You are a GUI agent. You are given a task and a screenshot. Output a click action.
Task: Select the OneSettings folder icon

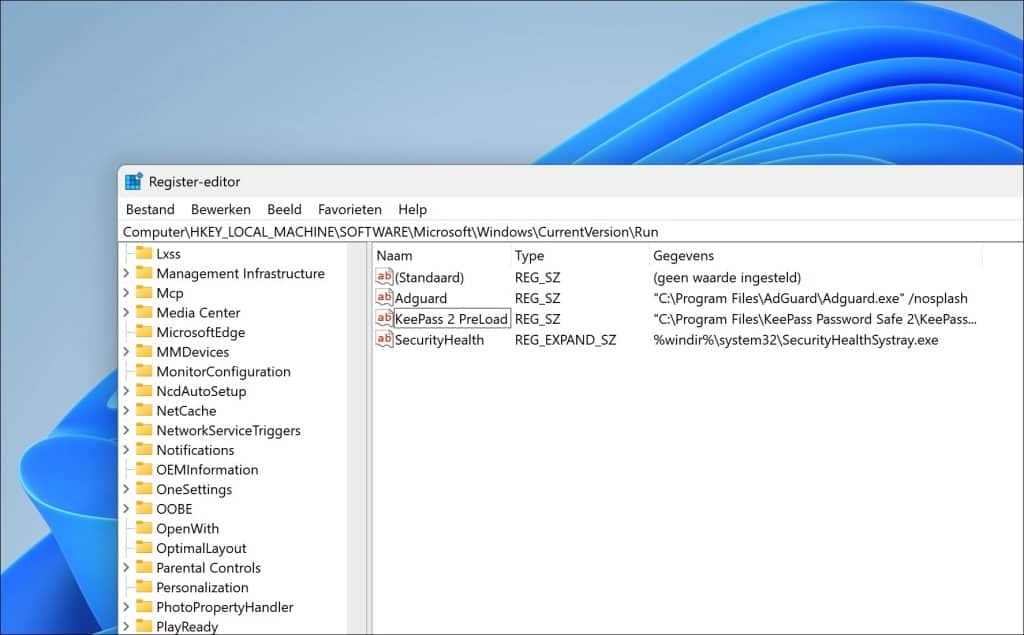point(143,489)
